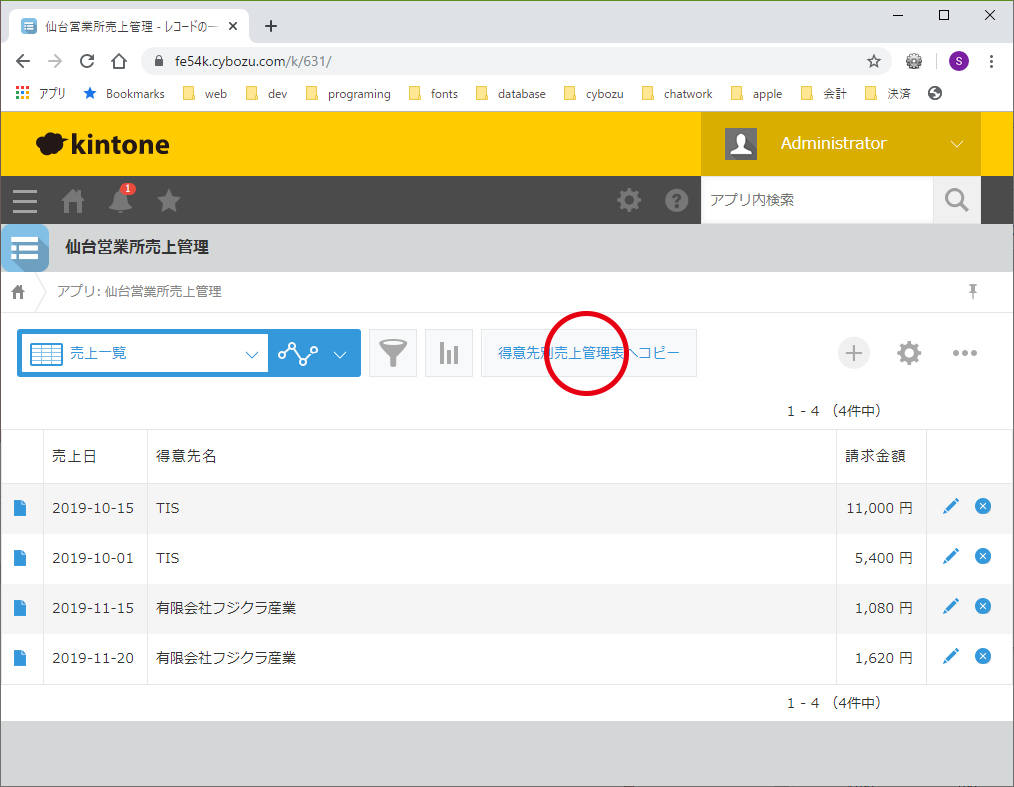Open the Chrome profile avatar S

[958, 61]
